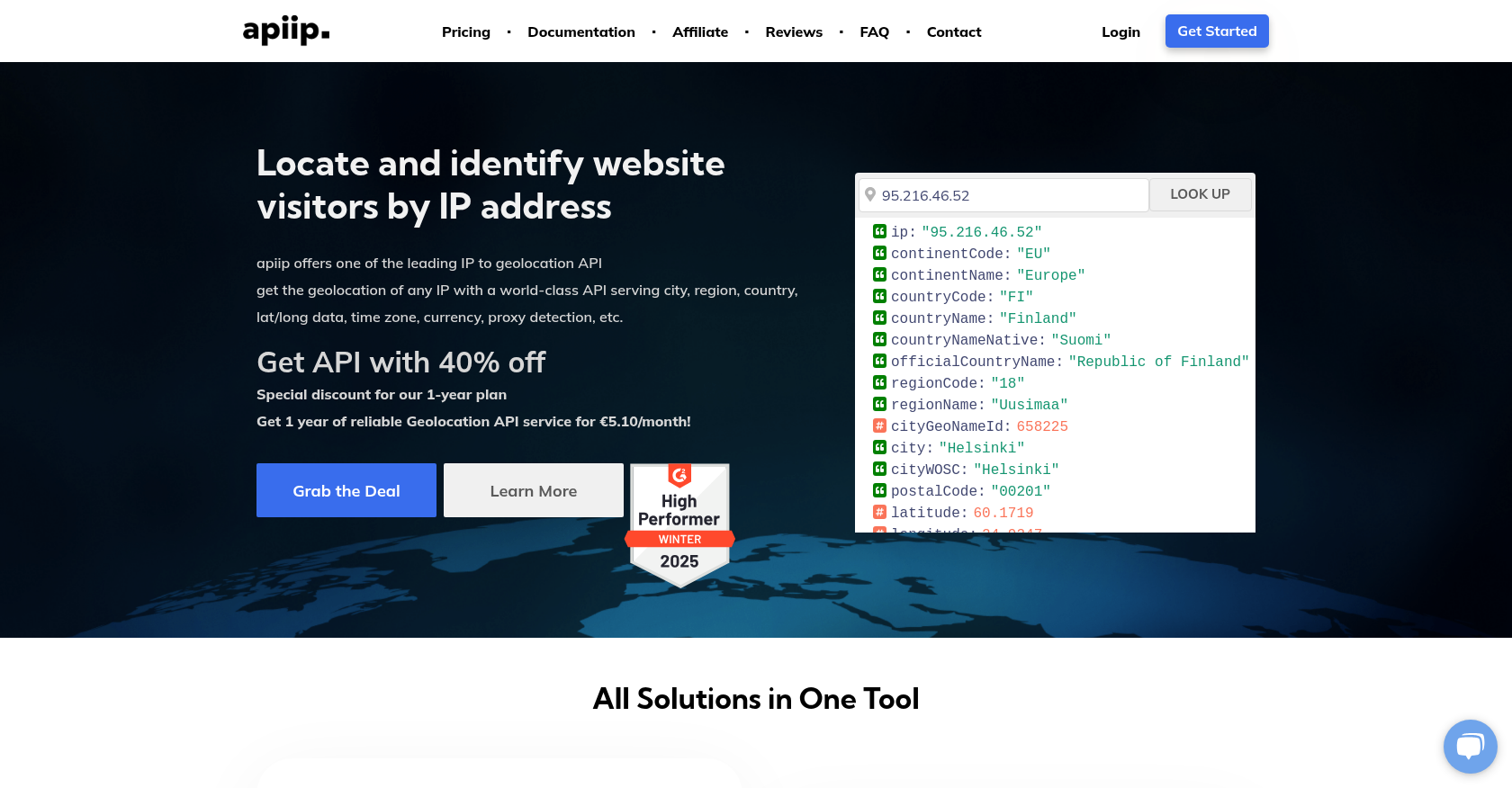This screenshot has width=1512, height=788.
Task: Click the string icon beside continentCode
Action: pos(879,253)
